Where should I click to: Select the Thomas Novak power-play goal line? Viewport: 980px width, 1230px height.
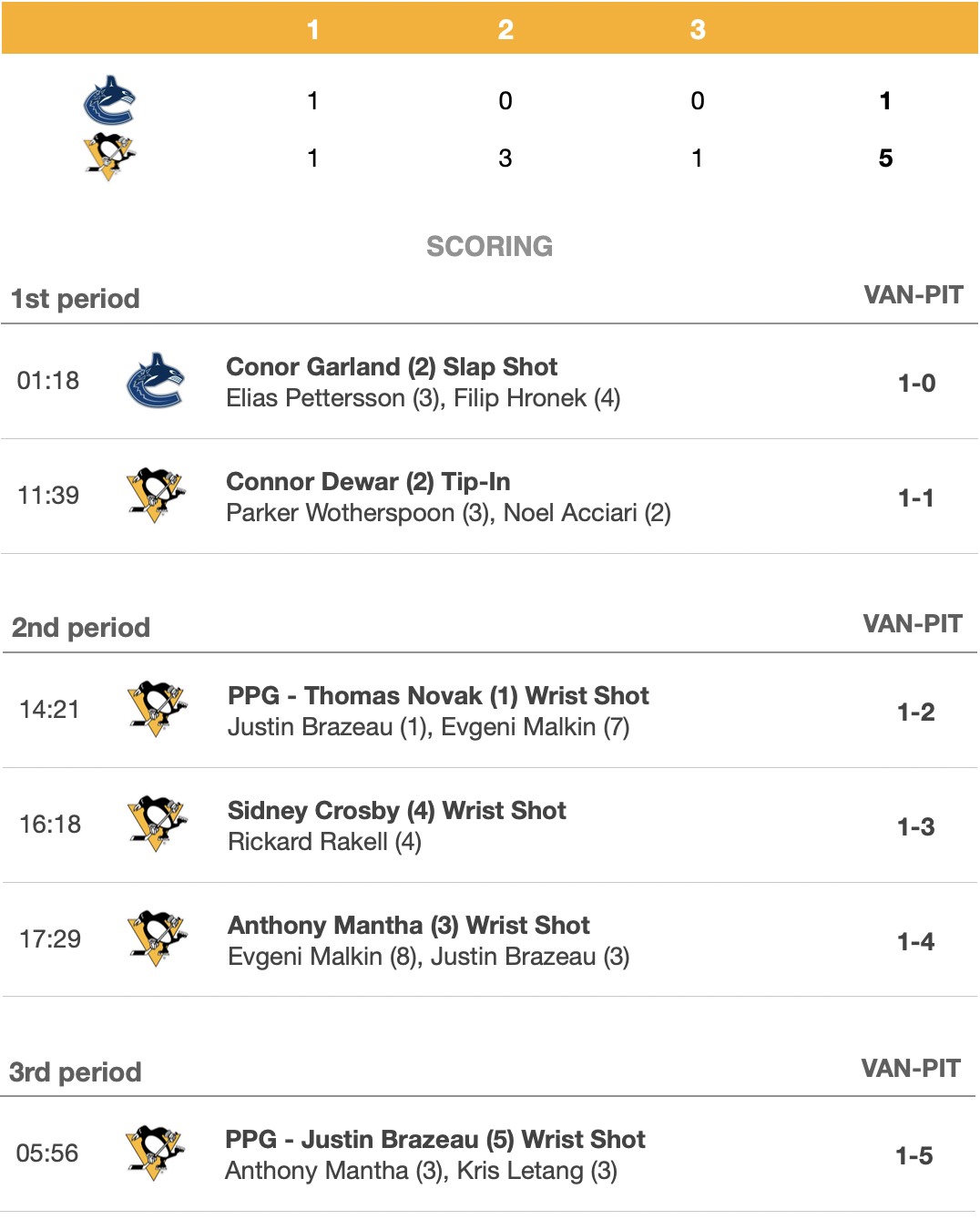click(x=438, y=696)
